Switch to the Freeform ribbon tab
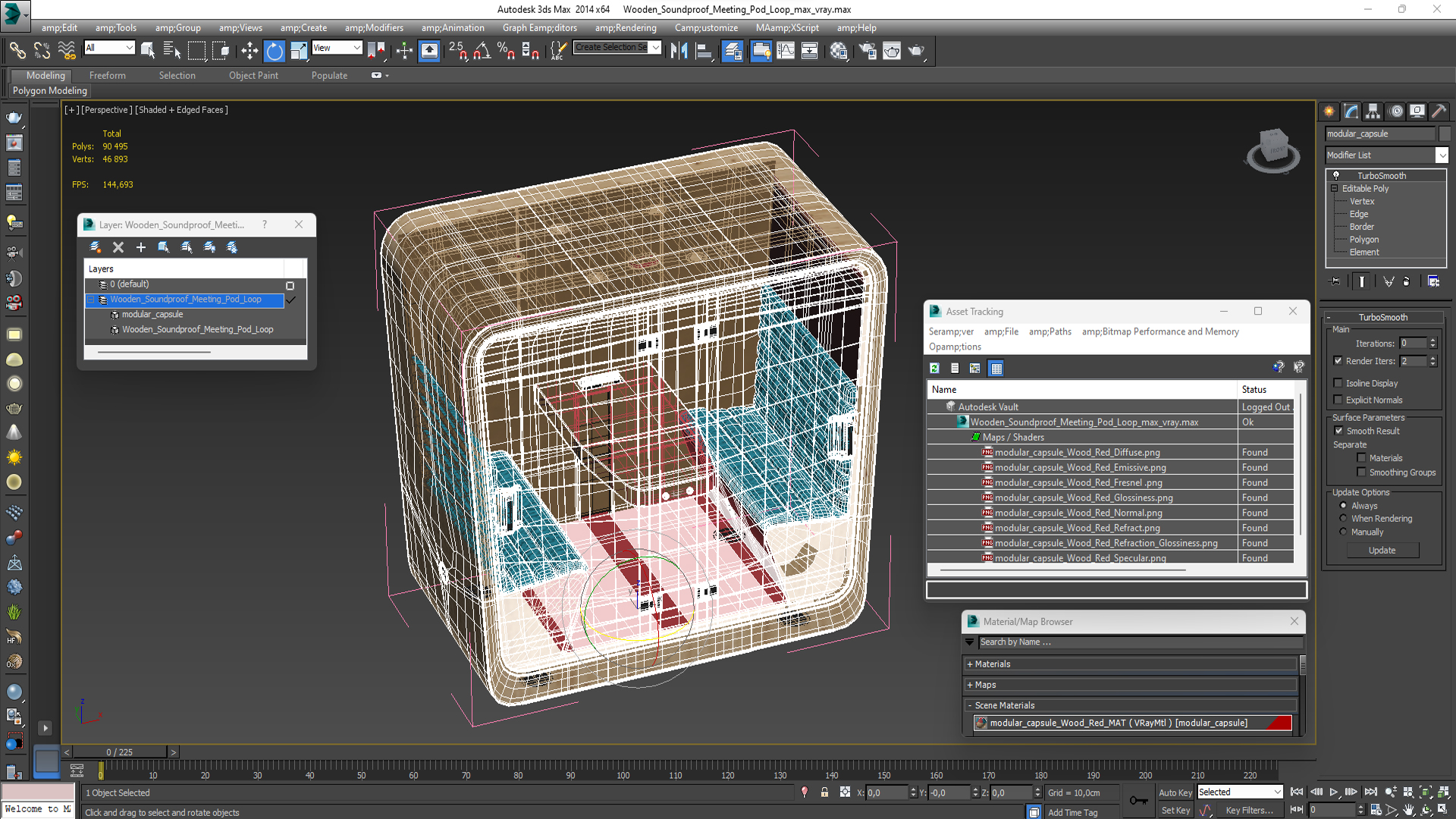The height and width of the screenshot is (819, 1456). (x=107, y=75)
